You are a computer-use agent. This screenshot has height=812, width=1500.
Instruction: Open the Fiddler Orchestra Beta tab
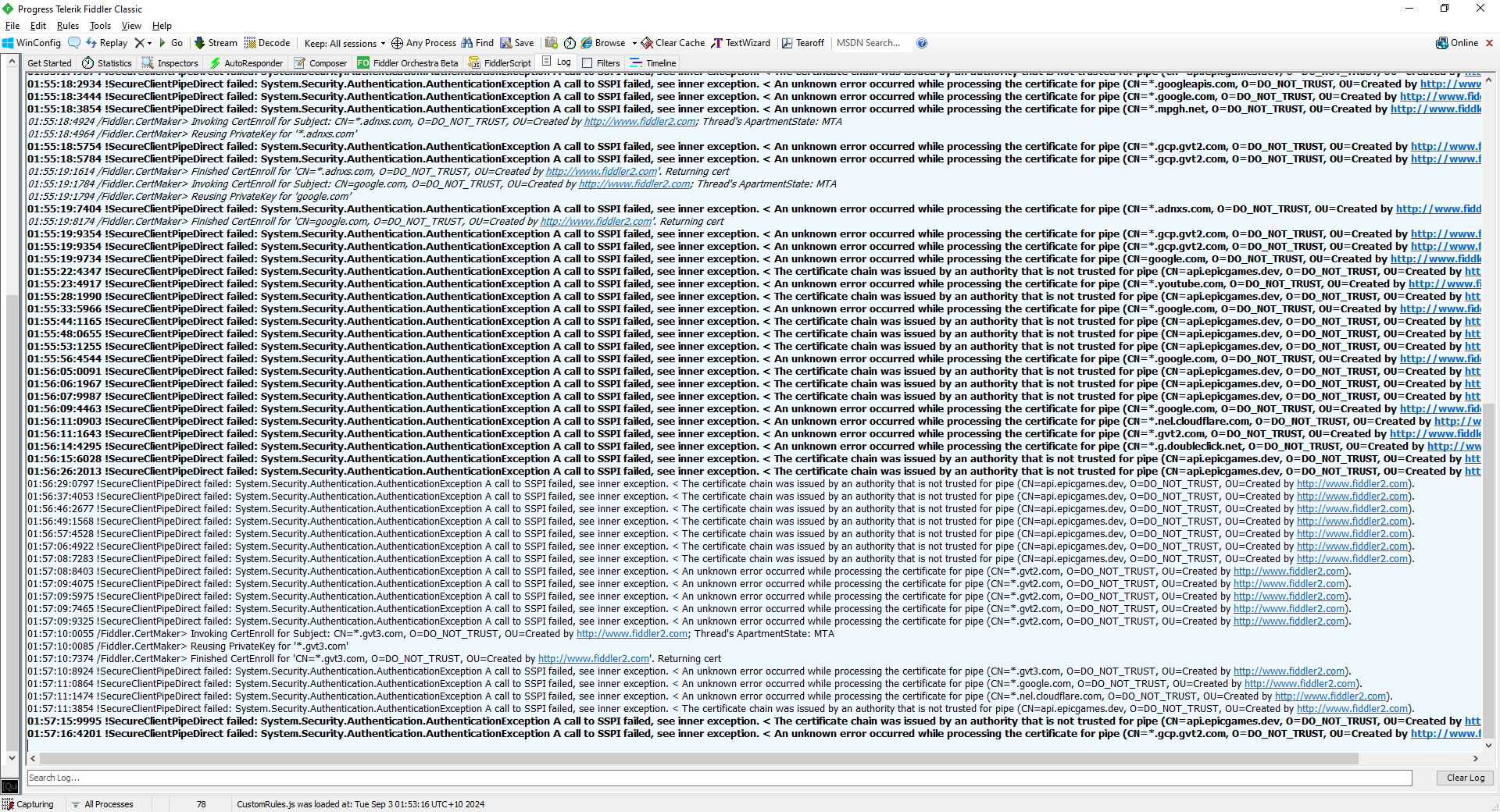[408, 63]
